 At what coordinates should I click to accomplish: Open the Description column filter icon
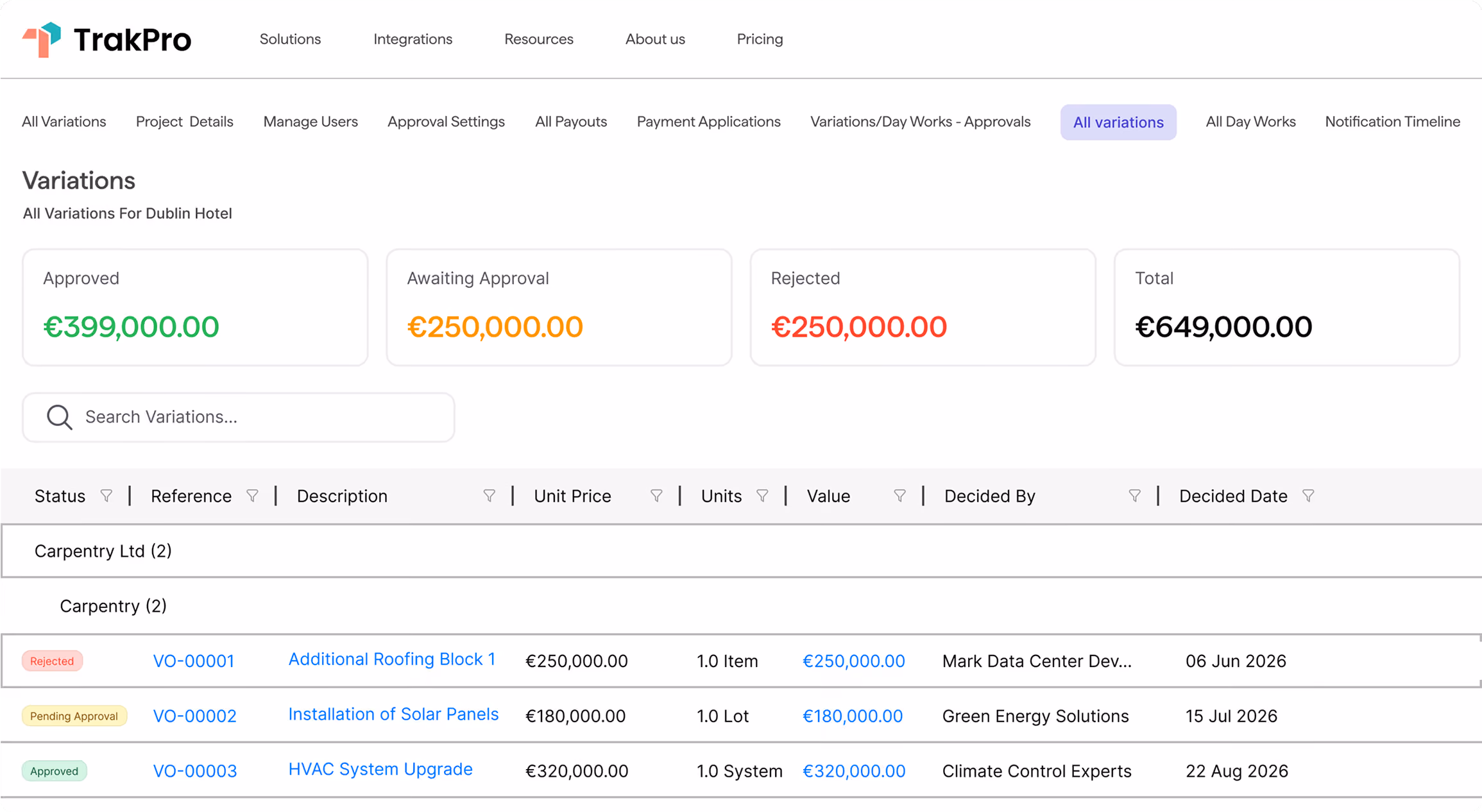point(489,496)
